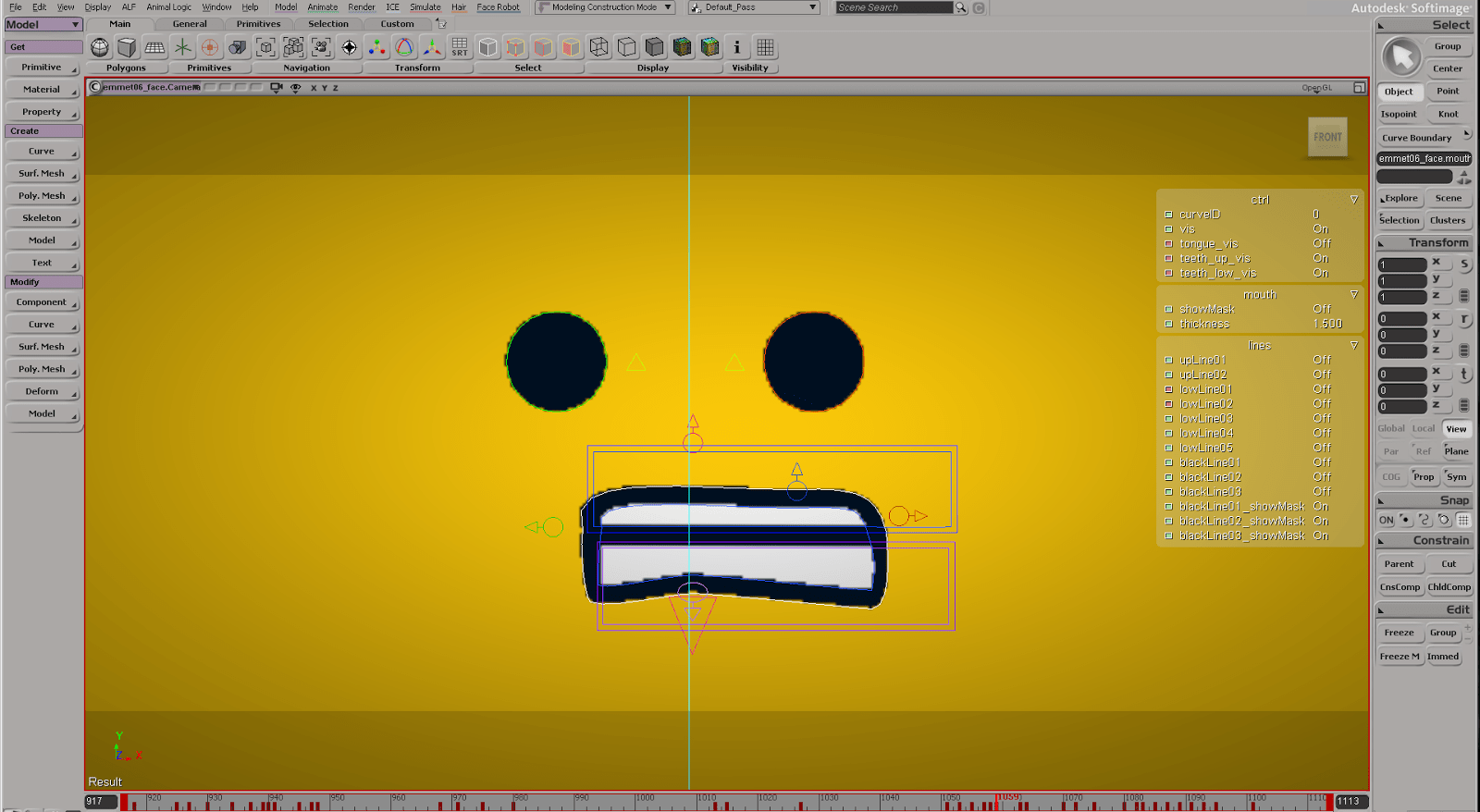Image resolution: width=1480 pixels, height=812 pixels.
Task: Click the camera primitive icon
Action: click(x=238, y=47)
